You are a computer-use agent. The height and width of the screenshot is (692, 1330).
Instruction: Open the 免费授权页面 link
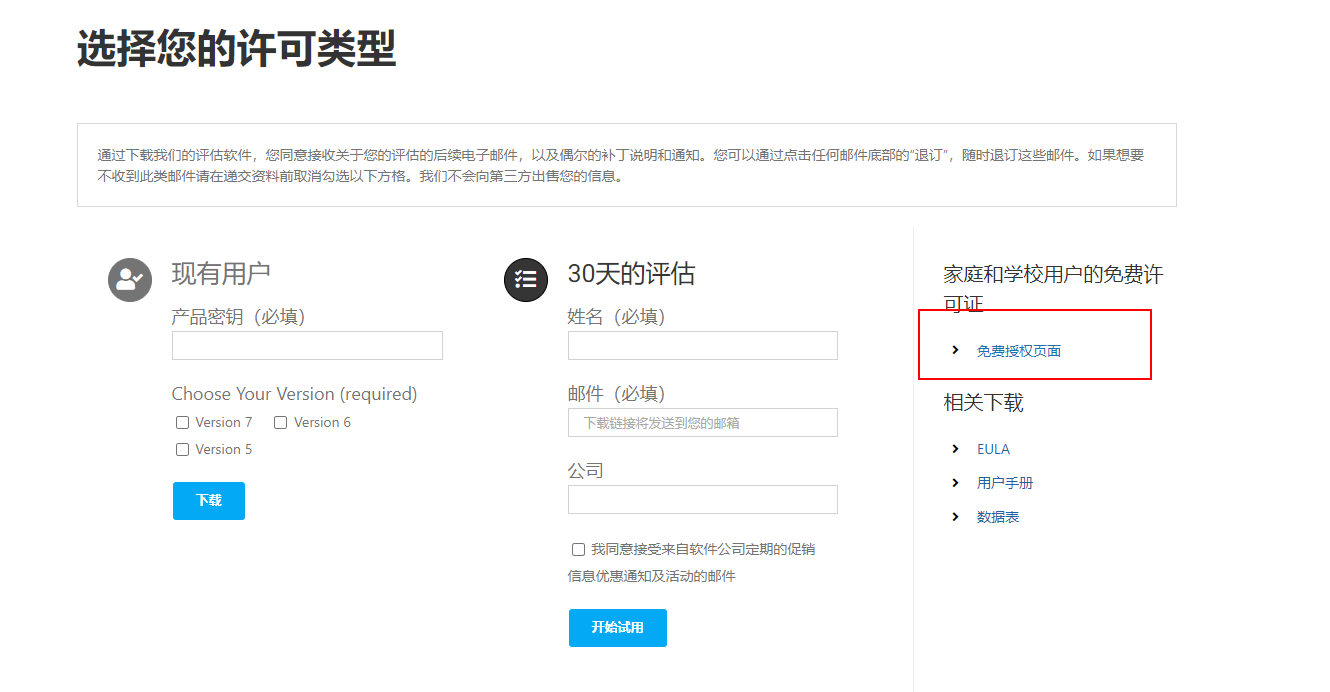(x=1019, y=351)
